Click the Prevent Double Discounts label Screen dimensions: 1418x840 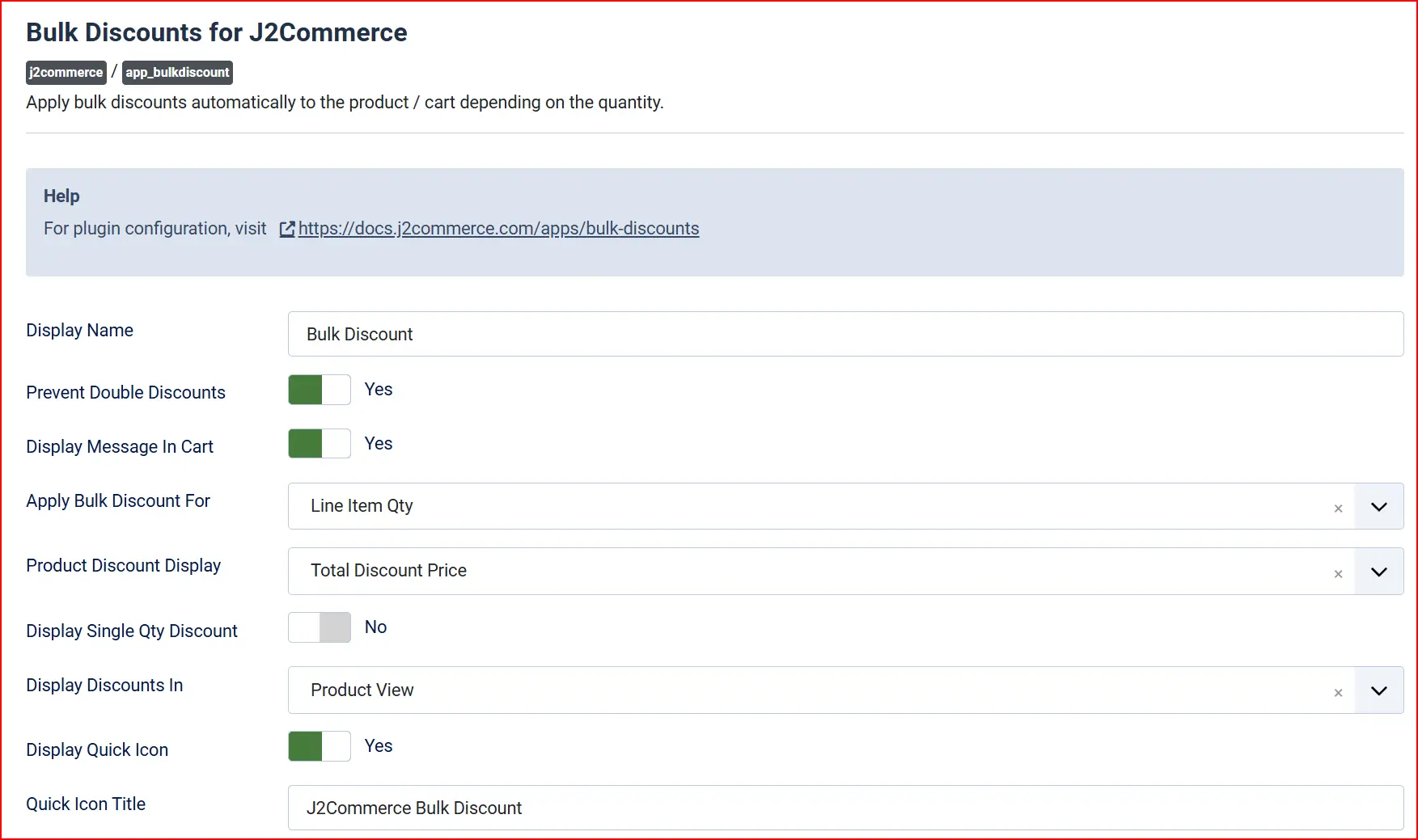125,393
